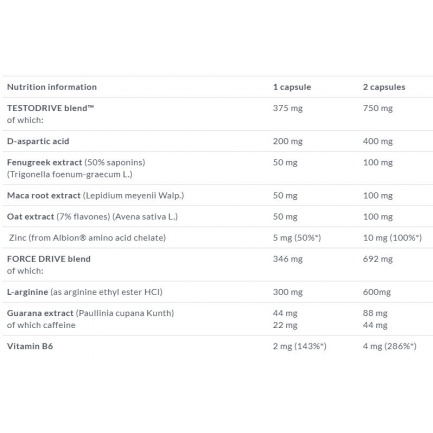Screen dimensions: 433x433
Task: Click the 10 mg (100%*) zinc value
Action: 392,238
